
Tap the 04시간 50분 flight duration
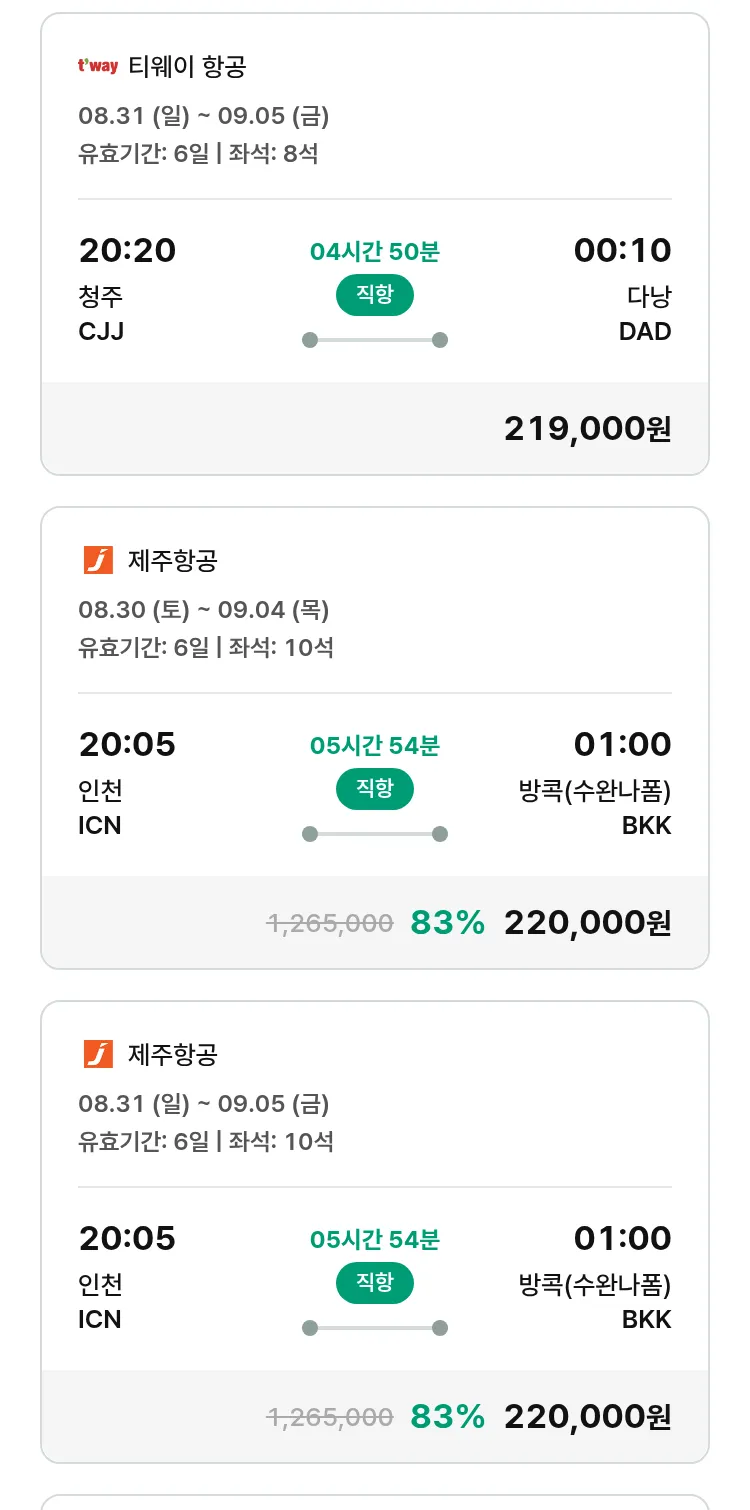[374, 252]
